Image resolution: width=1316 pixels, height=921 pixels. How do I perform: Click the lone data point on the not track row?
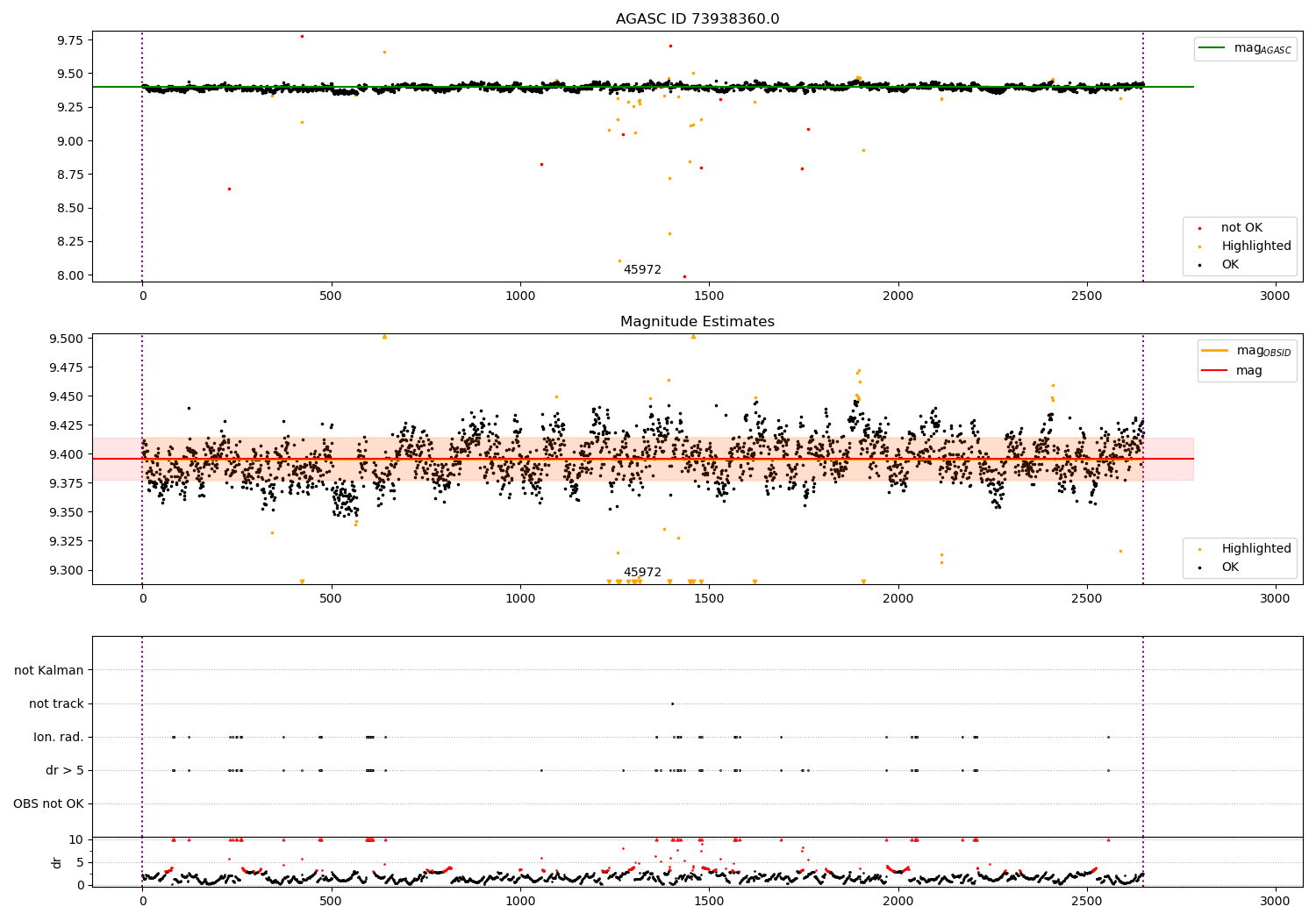(672, 703)
